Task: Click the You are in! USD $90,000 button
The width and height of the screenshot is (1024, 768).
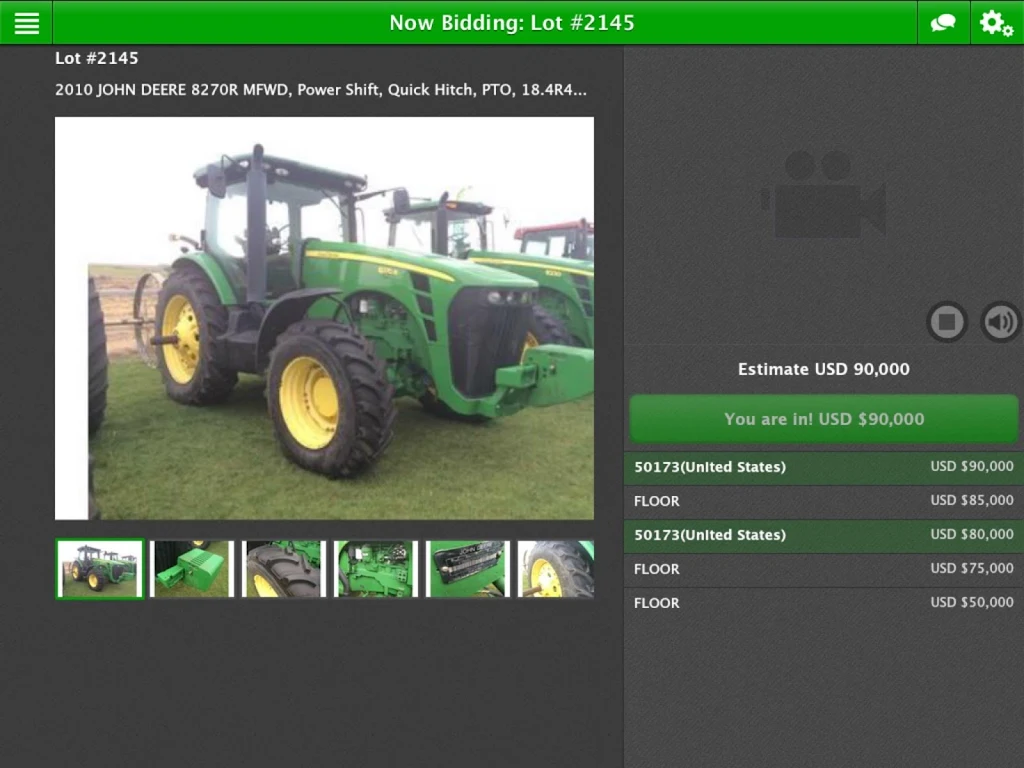Action: 824,419
